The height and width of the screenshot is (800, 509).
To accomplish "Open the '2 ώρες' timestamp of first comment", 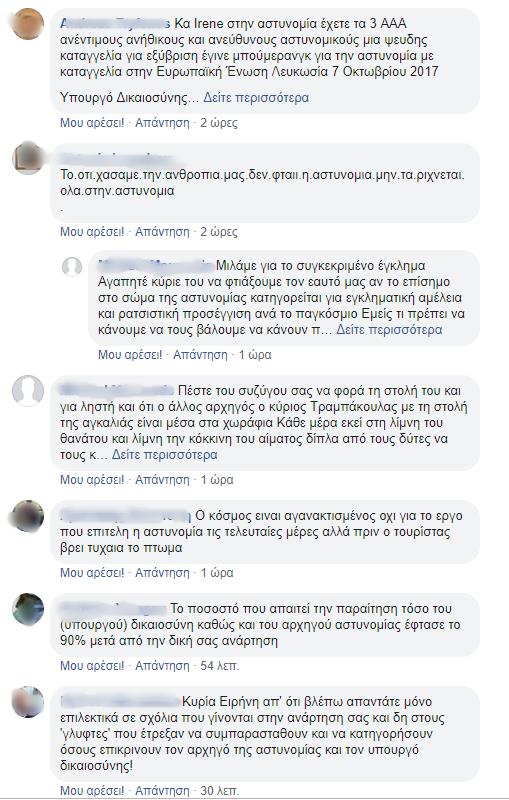I will coord(219,122).
